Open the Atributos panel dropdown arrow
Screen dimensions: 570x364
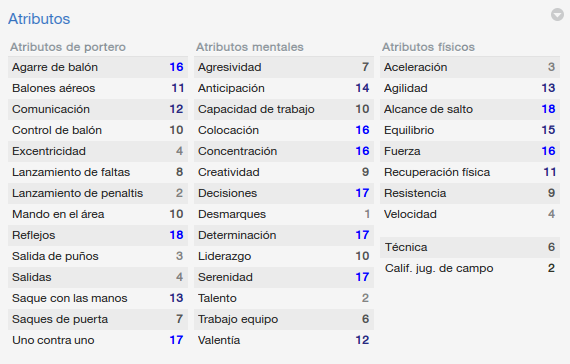[x=557, y=15]
